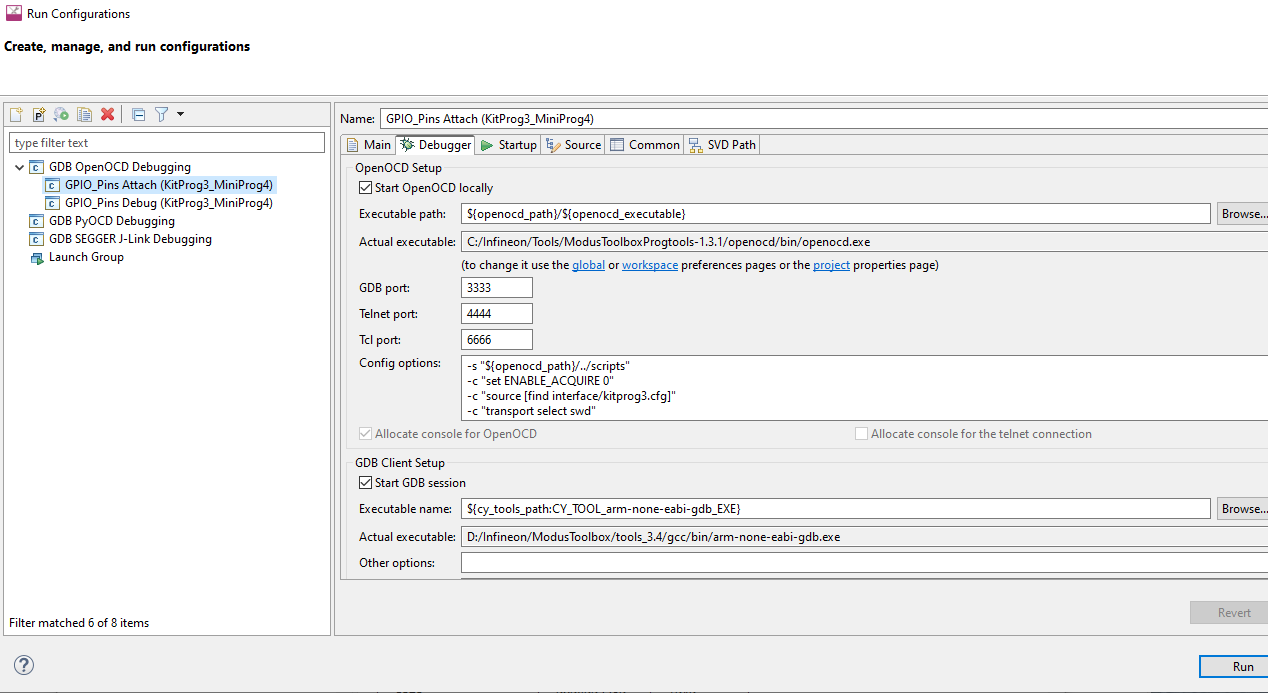Toggle Allocate console for telnet connection
The width and height of the screenshot is (1268, 693).
(861, 434)
